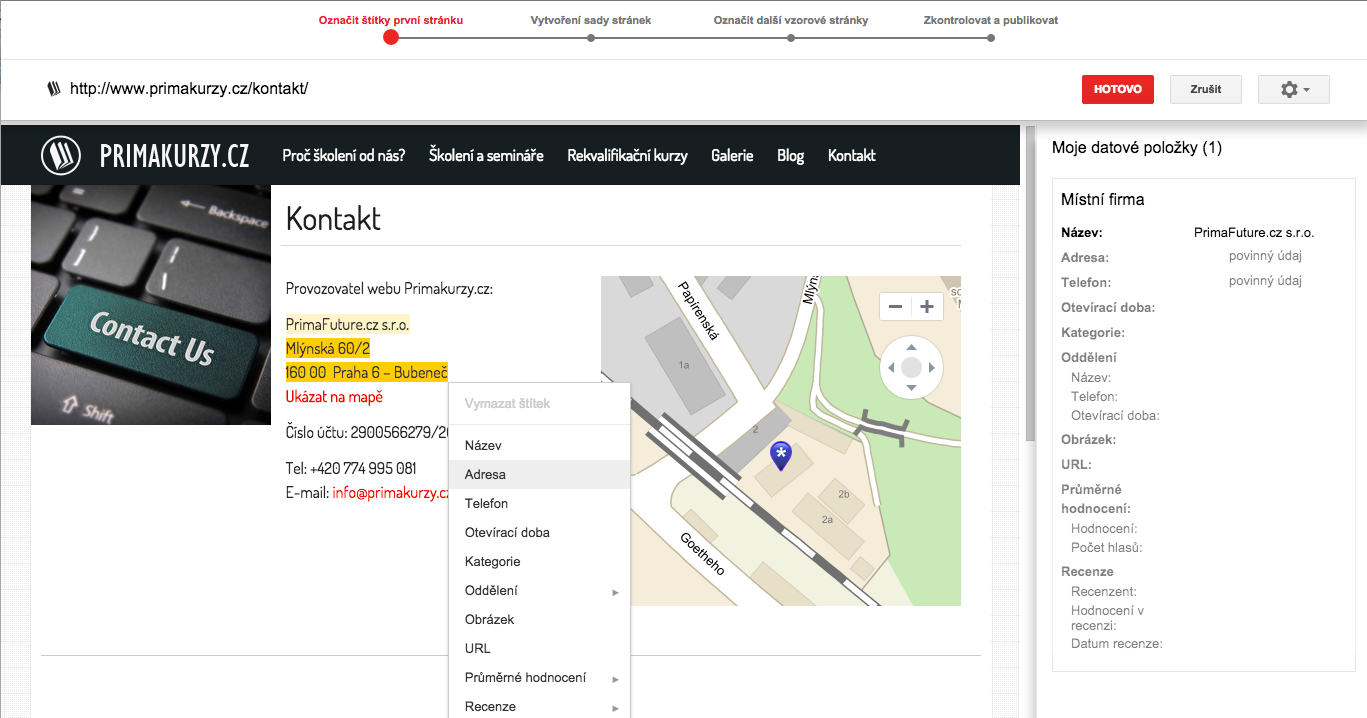Click the info@primakurzy.cz email link
Image resolution: width=1367 pixels, height=718 pixels.
point(391,492)
